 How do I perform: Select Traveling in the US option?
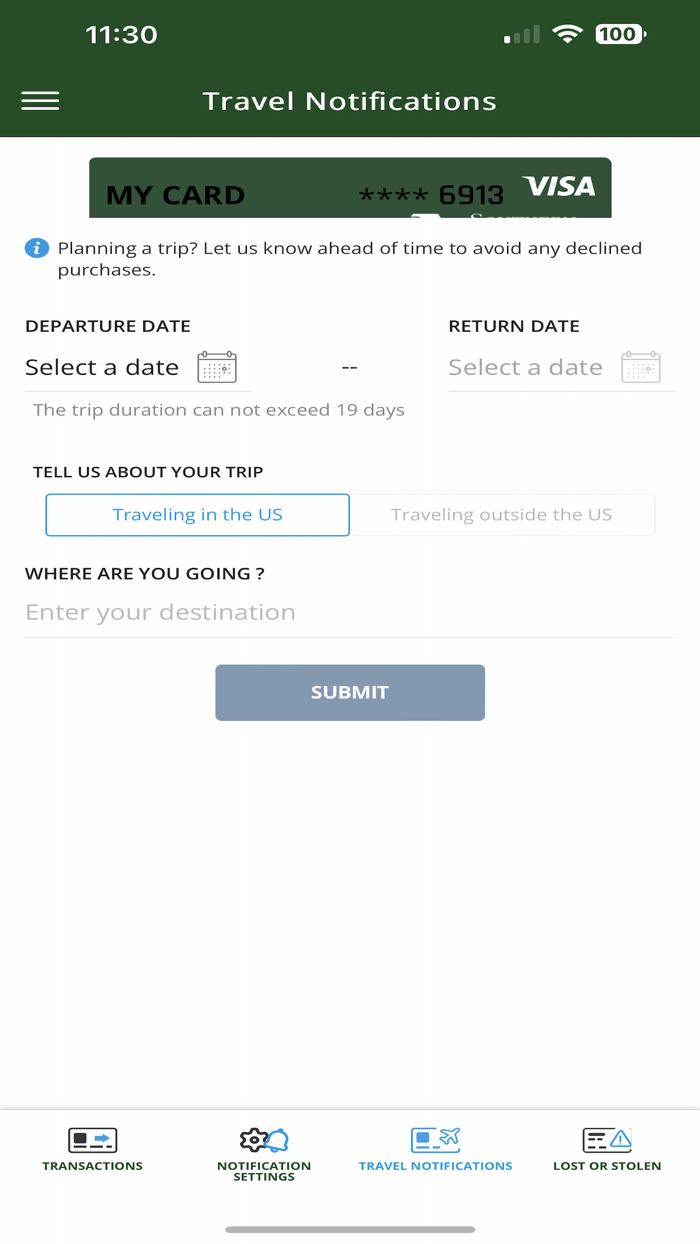pyautogui.click(x=198, y=515)
